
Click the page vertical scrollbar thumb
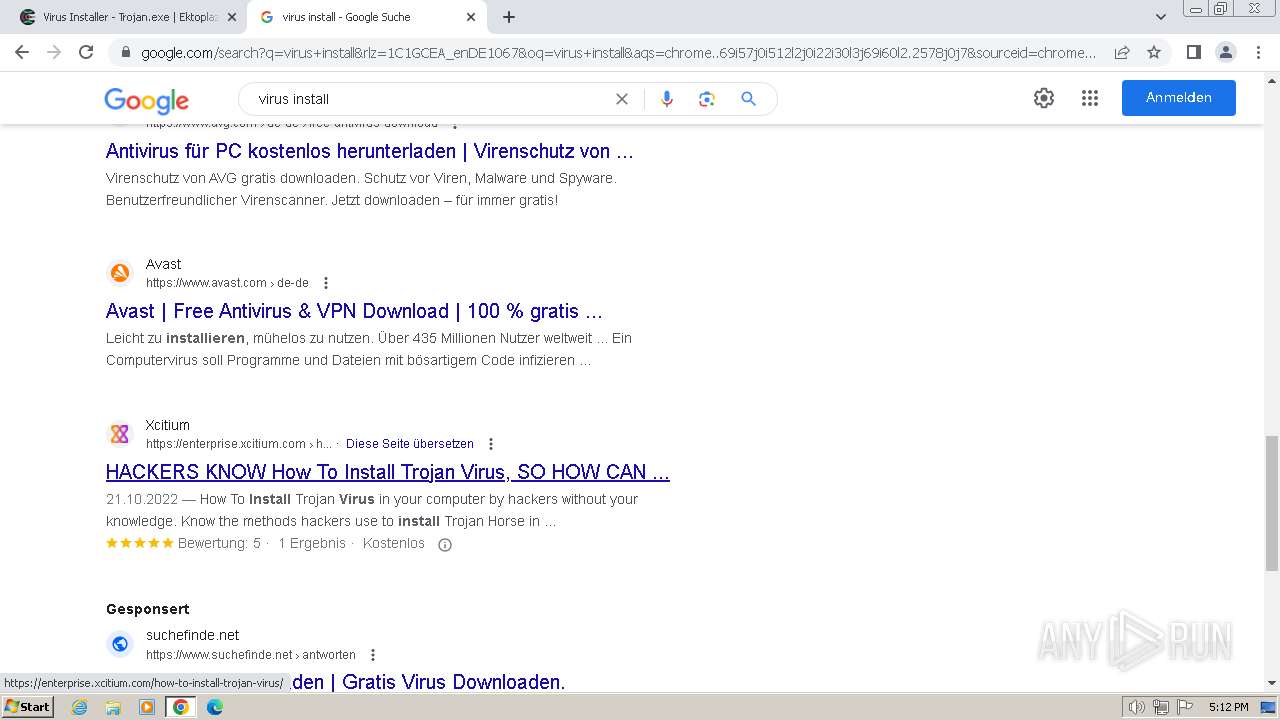point(1271,503)
